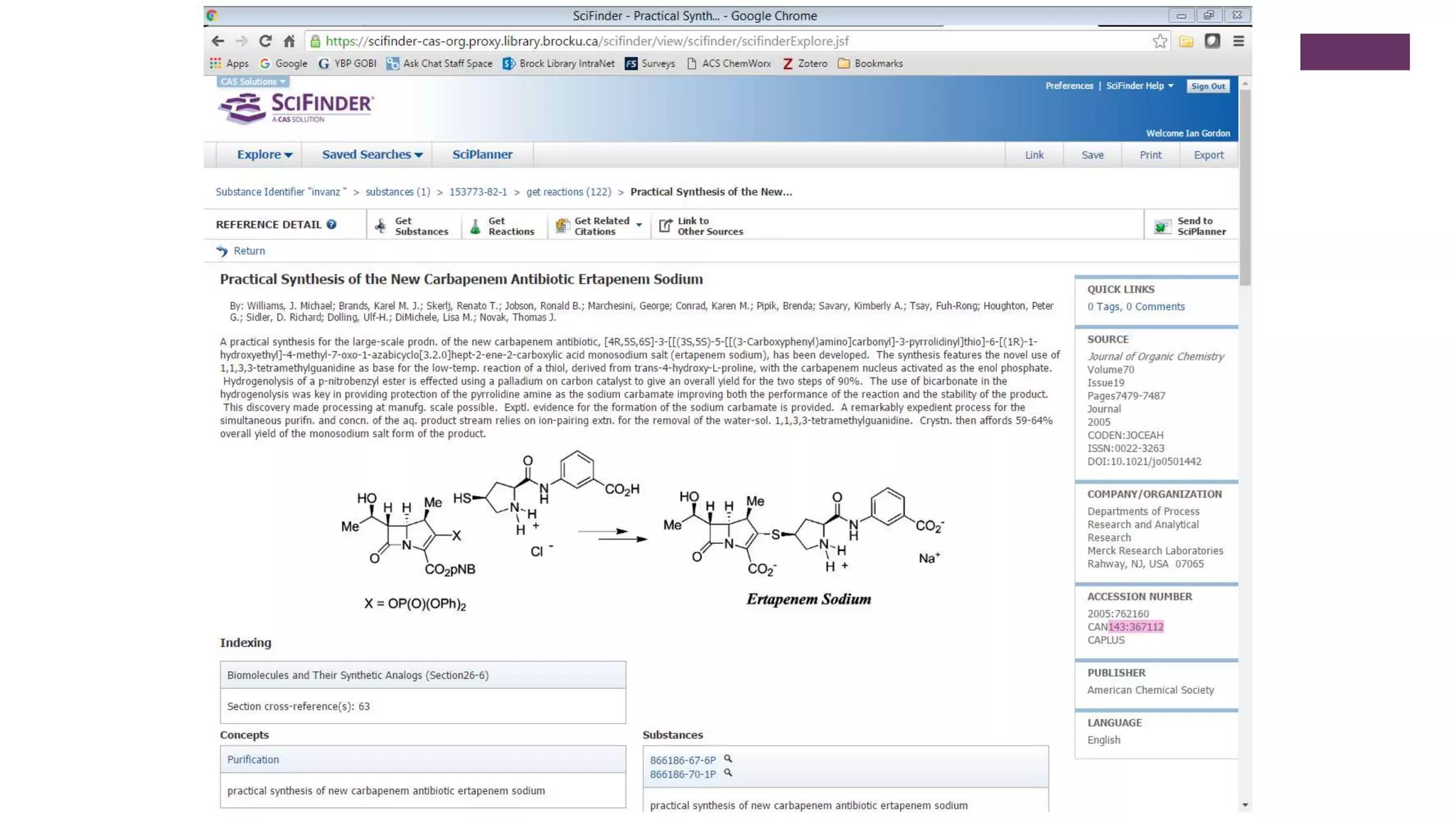Click magnifier icon next to 866186-67-6P

coord(728,759)
